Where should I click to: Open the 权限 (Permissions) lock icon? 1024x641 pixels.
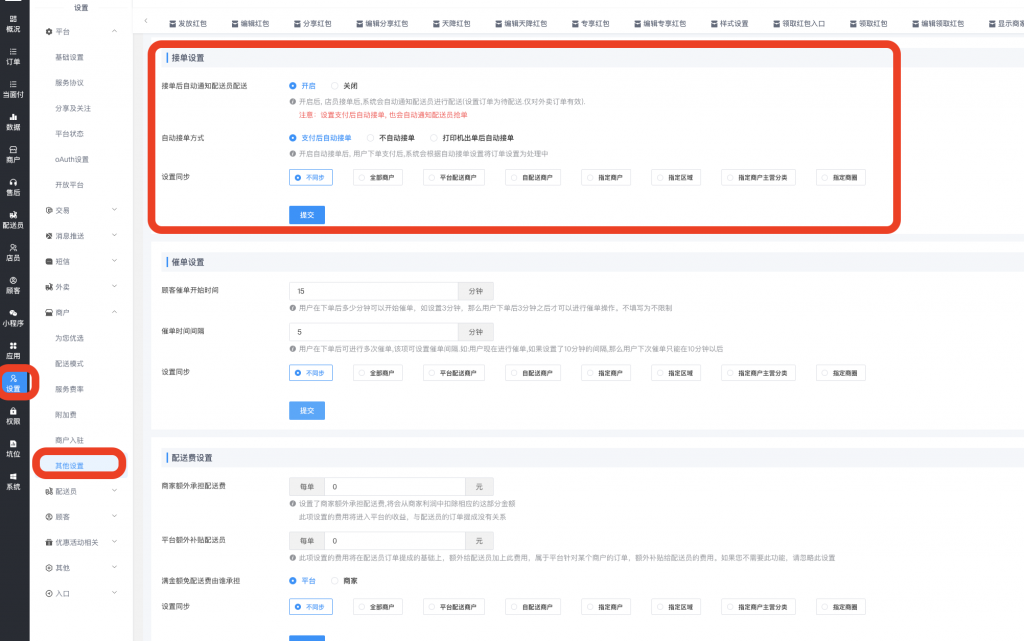[13, 415]
